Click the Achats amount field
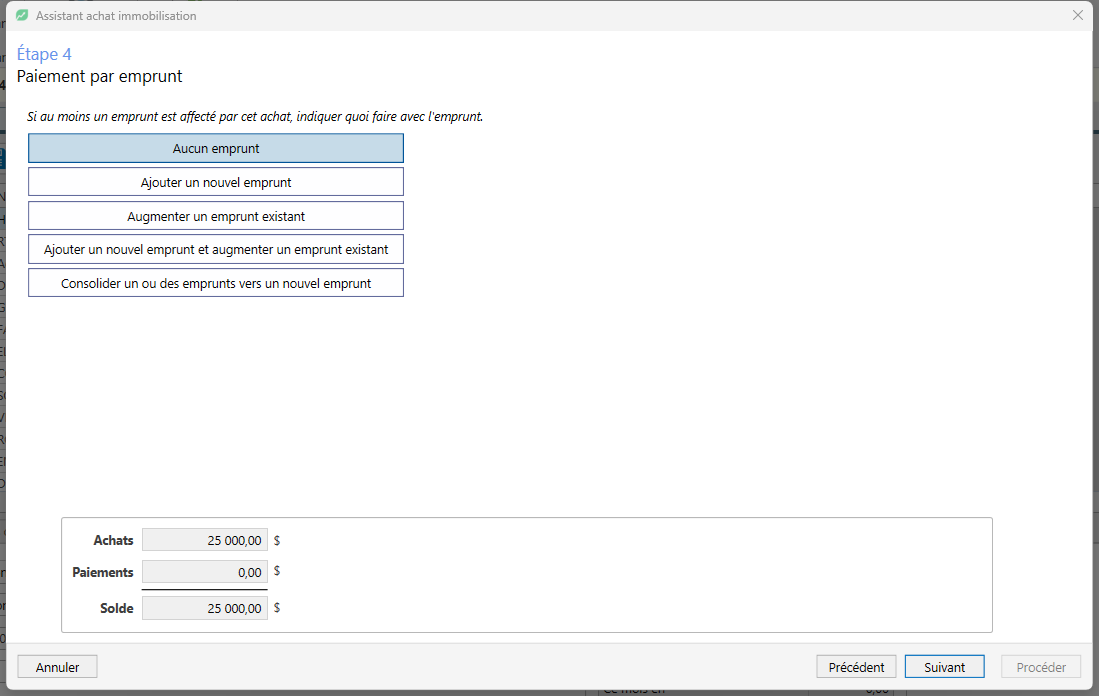The width and height of the screenshot is (1099, 696). [x=205, y=540]
